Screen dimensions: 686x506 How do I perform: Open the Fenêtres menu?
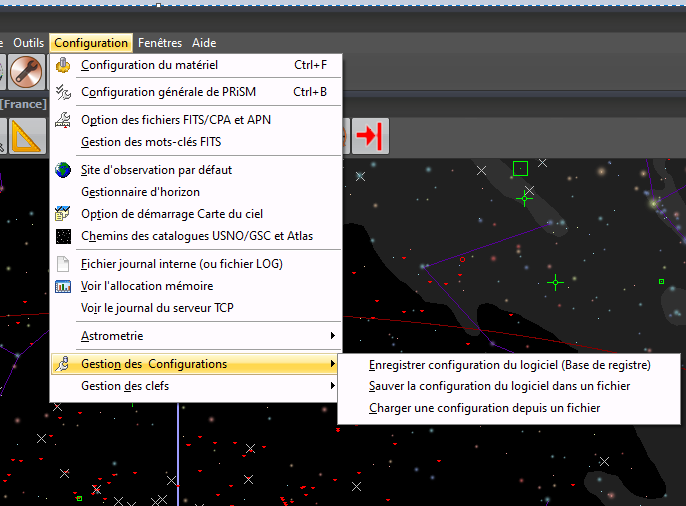click(160, 43)
